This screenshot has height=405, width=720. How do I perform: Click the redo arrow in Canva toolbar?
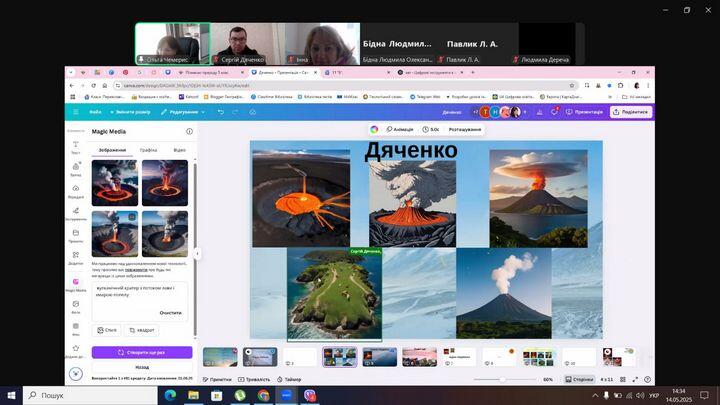pyautogui.click(x=235, y=112)
